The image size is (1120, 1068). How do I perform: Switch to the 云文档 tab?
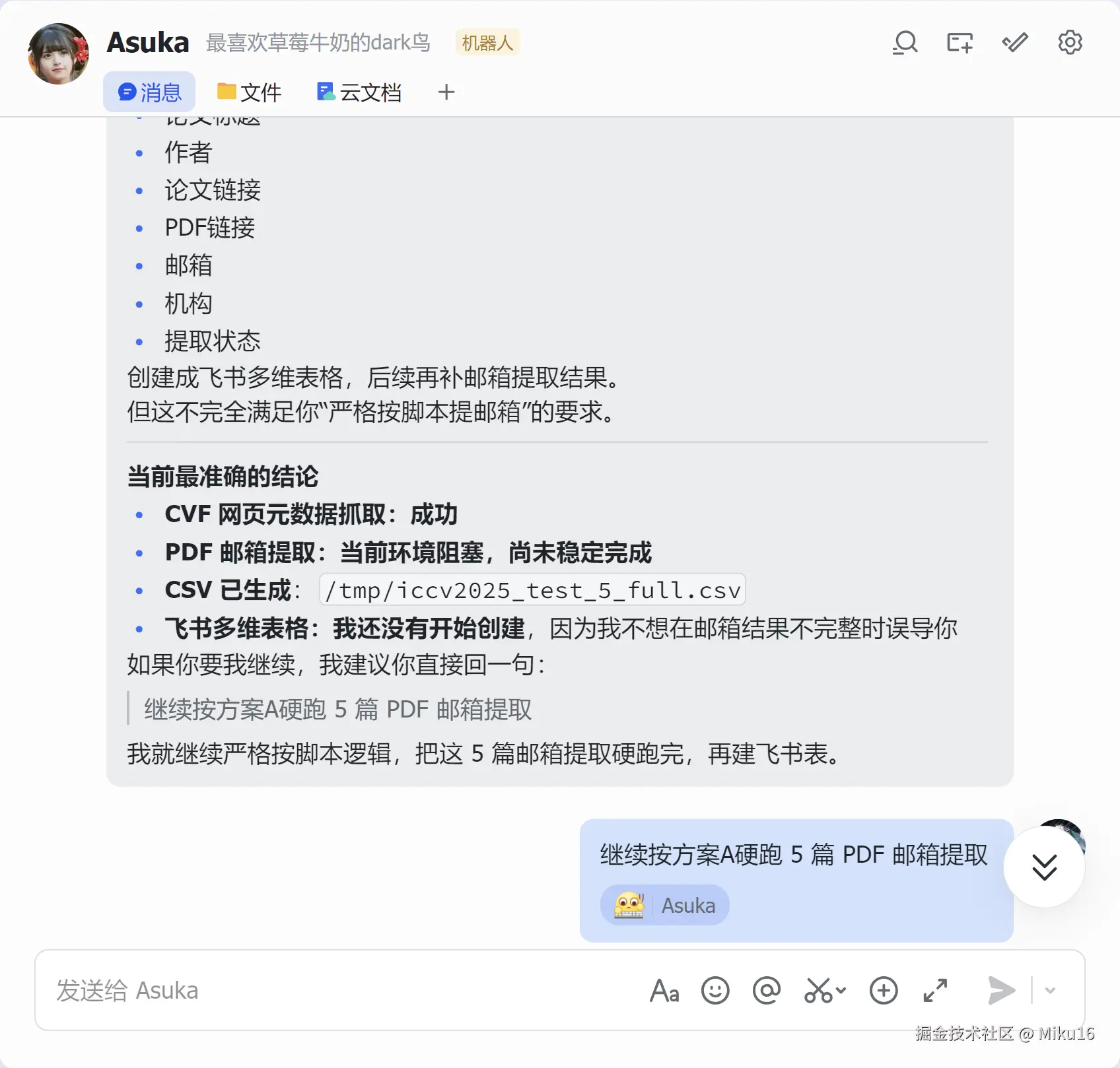[x=359, y=92]
